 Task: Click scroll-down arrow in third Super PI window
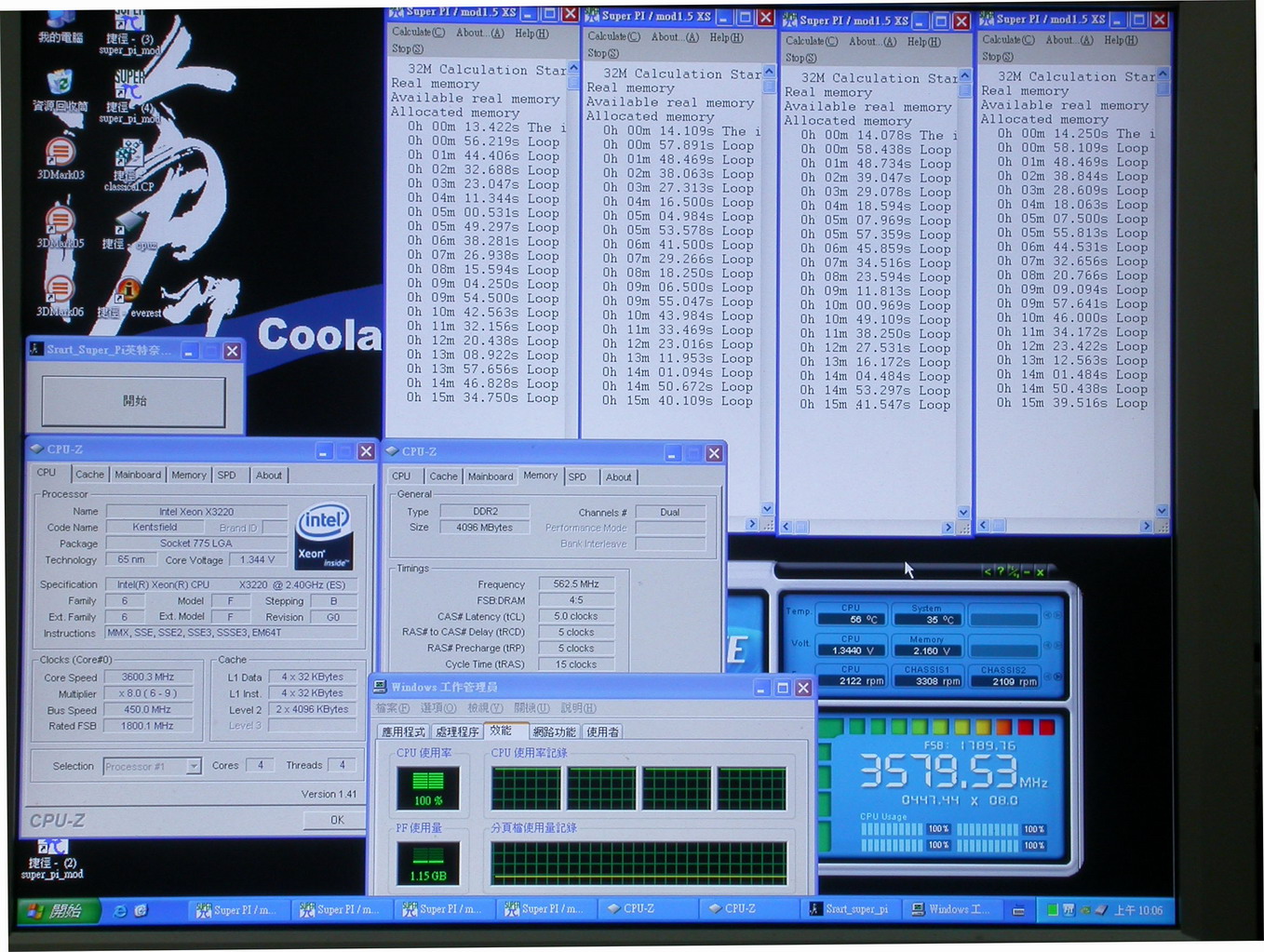point(963,512)
